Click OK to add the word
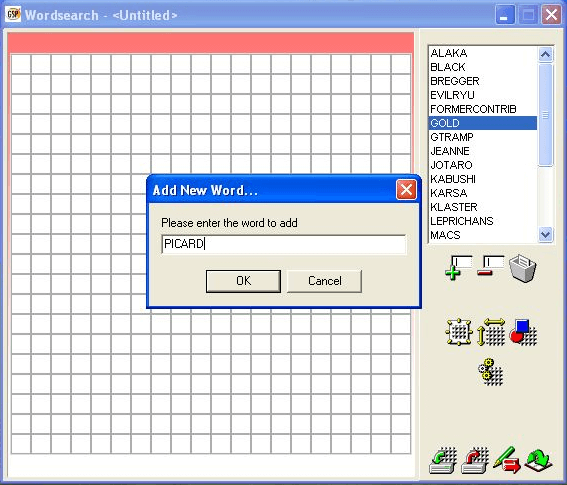Viewport: 567px width, 485px height. (243, 281)
